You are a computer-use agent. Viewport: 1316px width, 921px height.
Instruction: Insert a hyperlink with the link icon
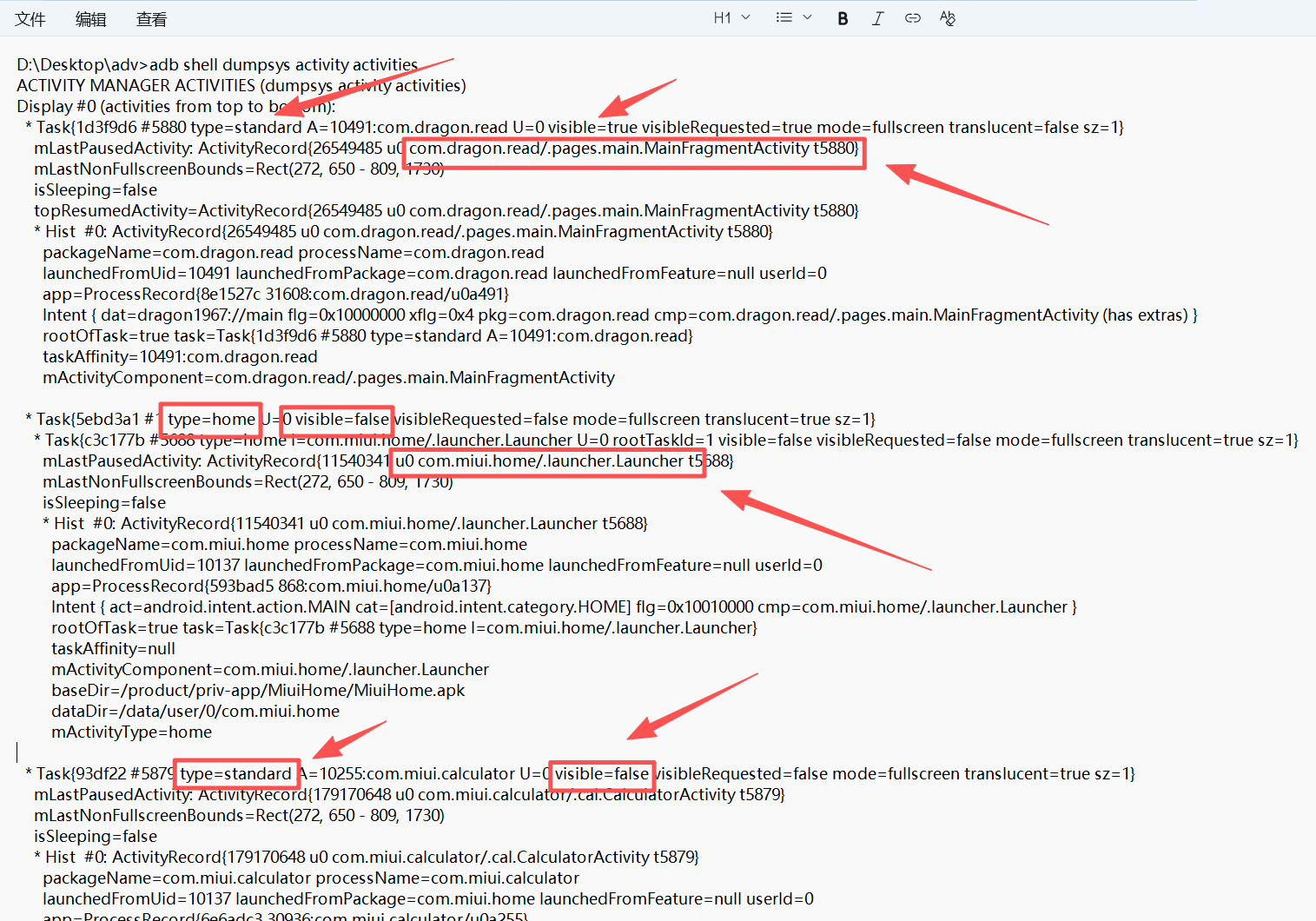[x=912, y=18]
